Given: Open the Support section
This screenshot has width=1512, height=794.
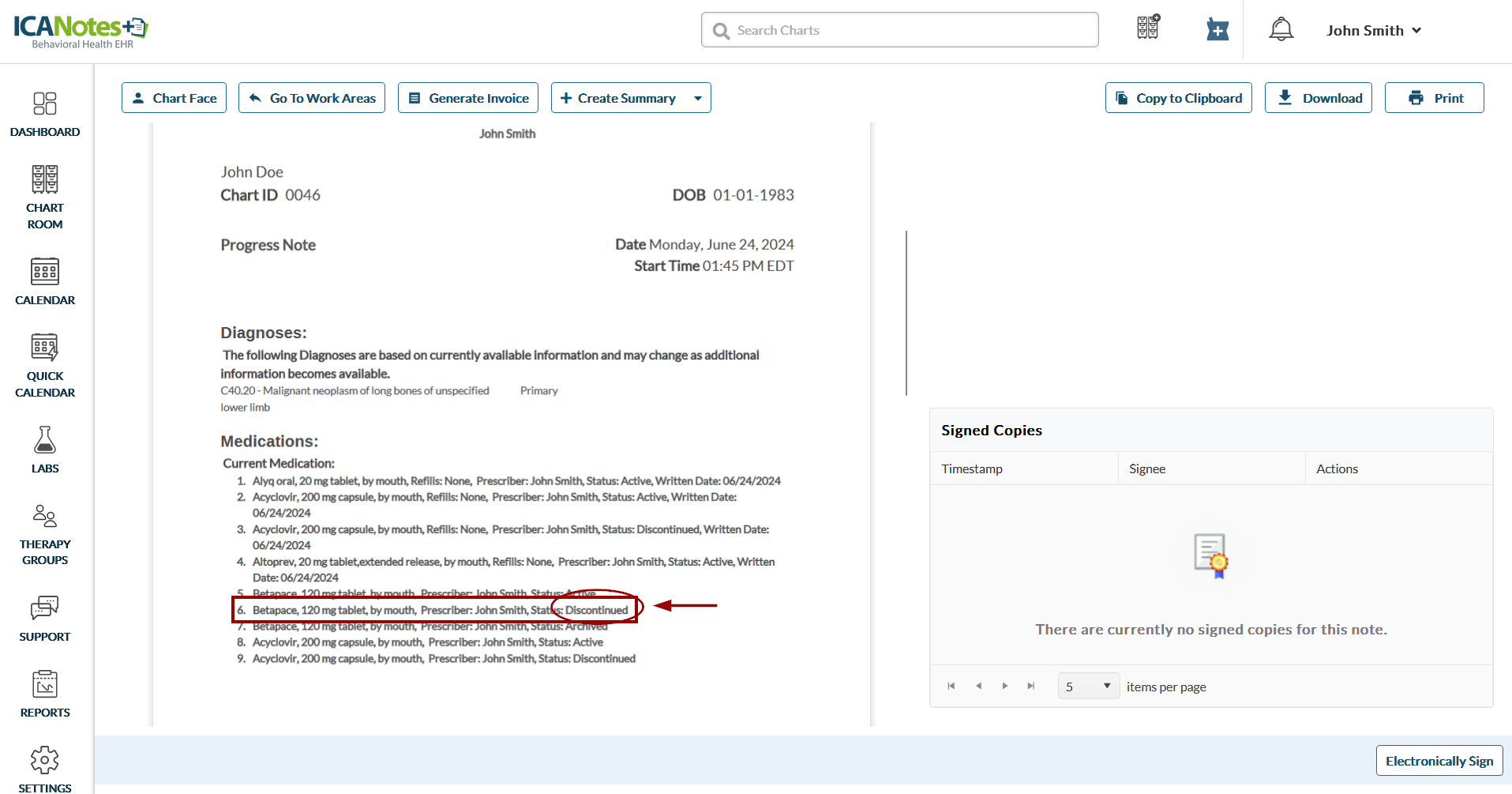Looking at the screenshot, I should pyautogui.click(x=45, y=619).
